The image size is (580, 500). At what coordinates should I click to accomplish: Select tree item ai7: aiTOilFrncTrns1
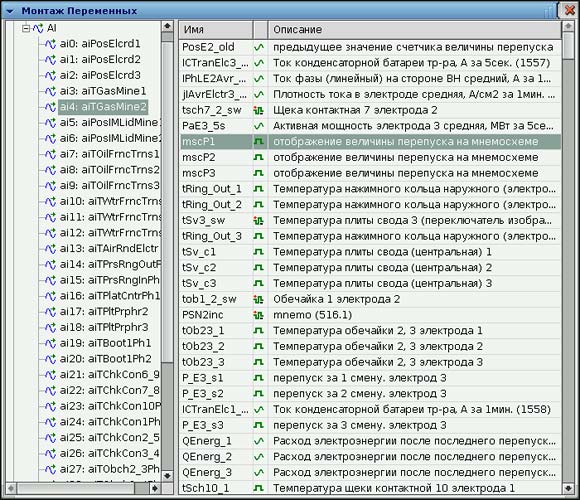point(109,154)
